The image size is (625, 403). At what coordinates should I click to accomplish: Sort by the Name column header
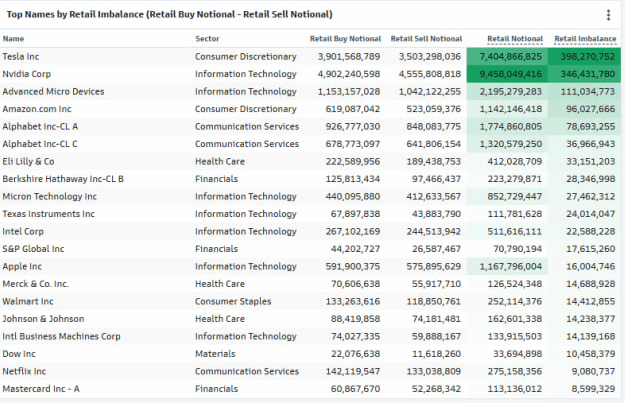14,39
